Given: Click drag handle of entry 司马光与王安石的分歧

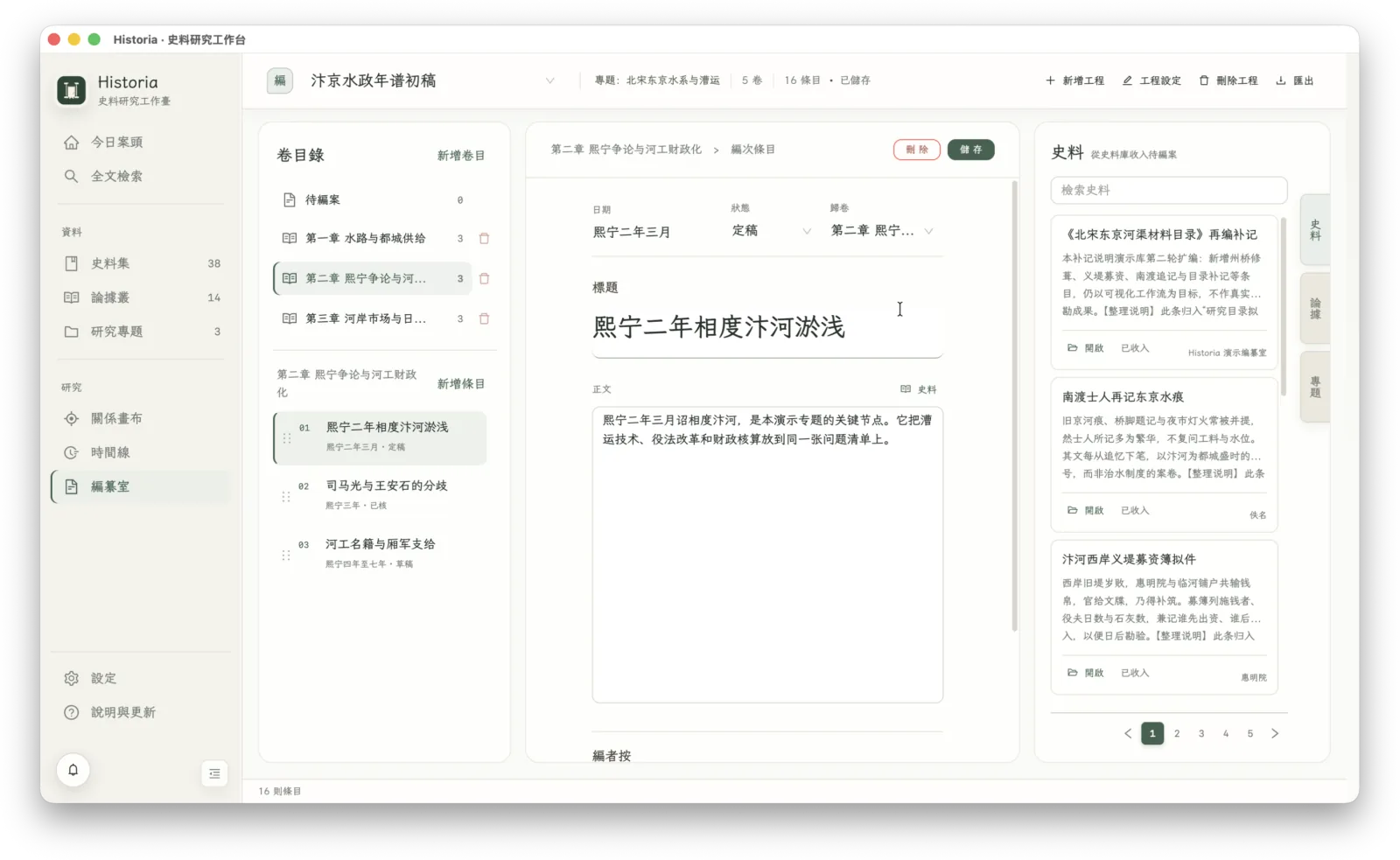Looking at the screenshot, I should 286,496.
